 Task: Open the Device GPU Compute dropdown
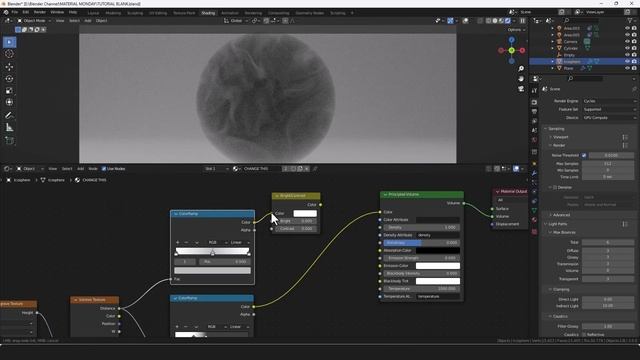pyautogui.click(x=609, y=118)
